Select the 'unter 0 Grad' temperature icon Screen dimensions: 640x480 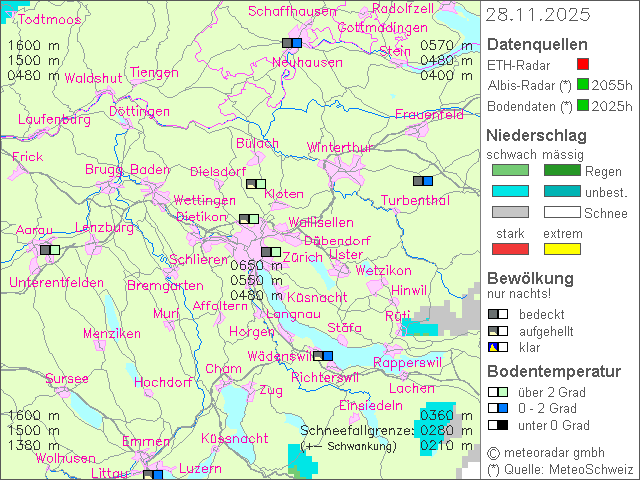coord(498,425)
